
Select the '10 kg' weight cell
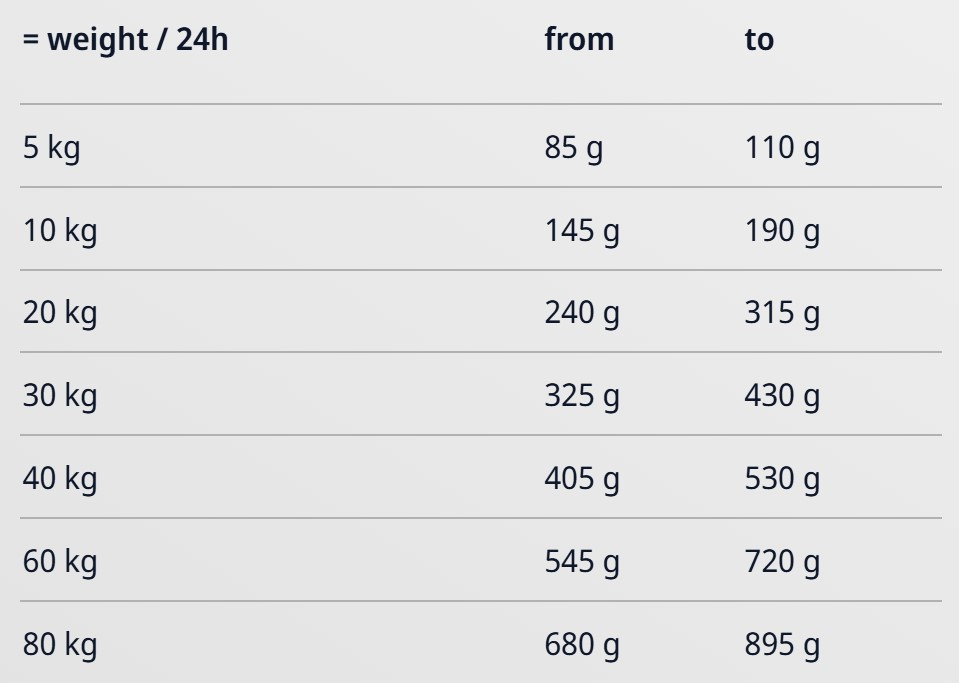click(60, 231)
